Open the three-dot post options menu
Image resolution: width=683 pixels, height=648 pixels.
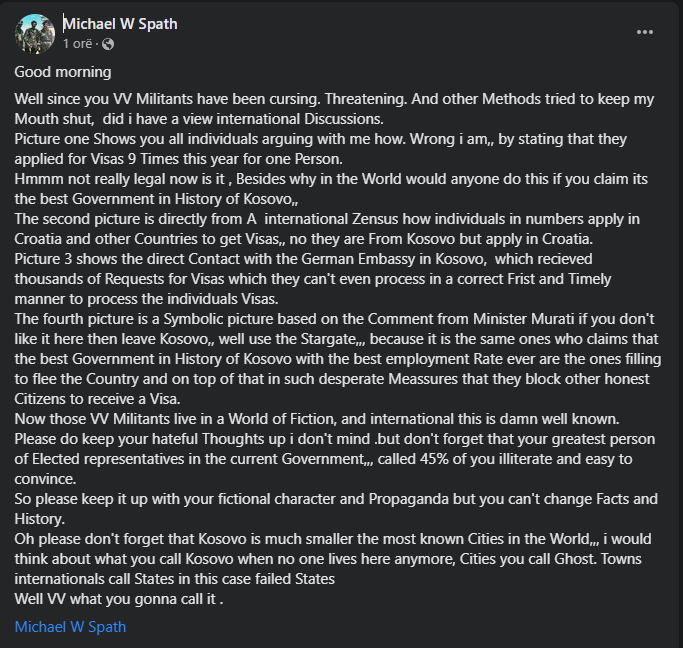point(645,32)
